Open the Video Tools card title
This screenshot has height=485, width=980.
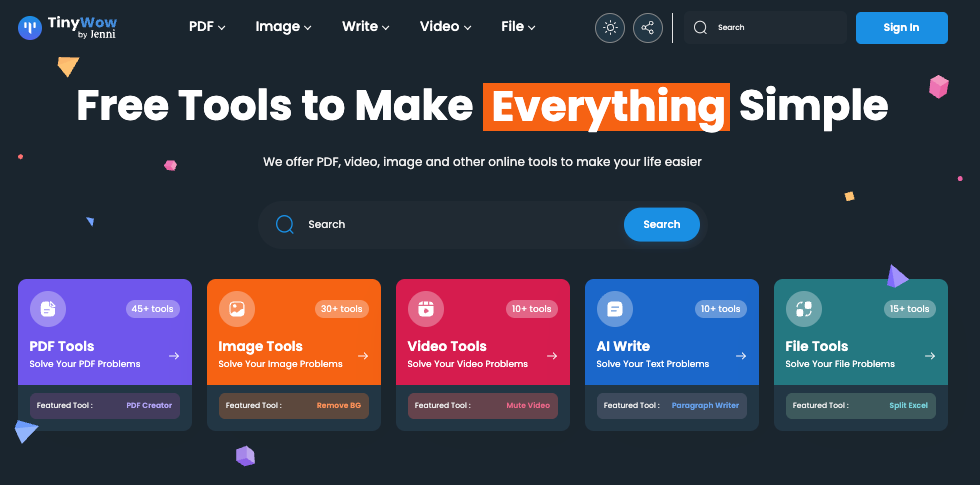click(x=447, y=346)
